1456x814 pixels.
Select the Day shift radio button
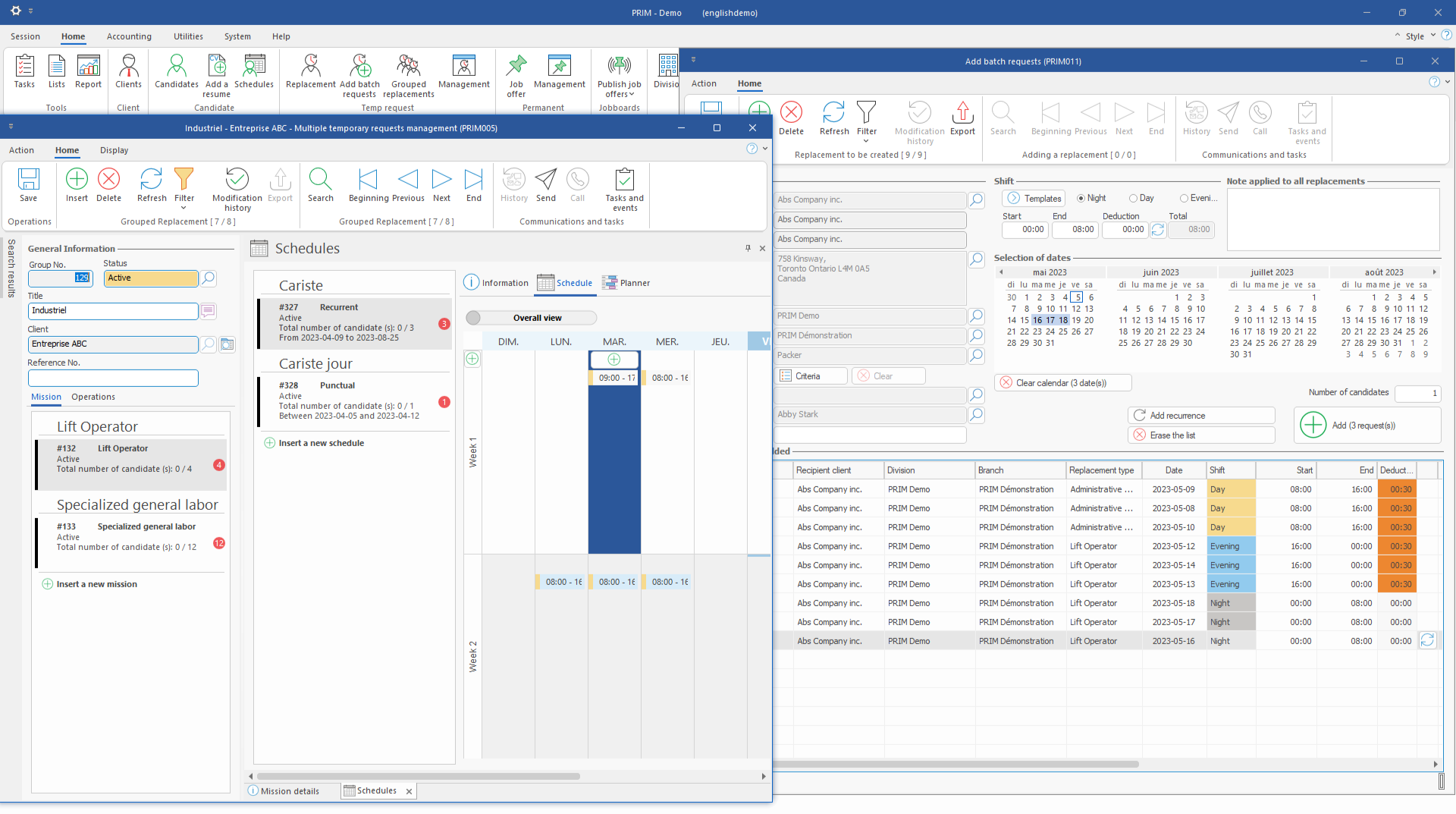(x=1134, y=198)
